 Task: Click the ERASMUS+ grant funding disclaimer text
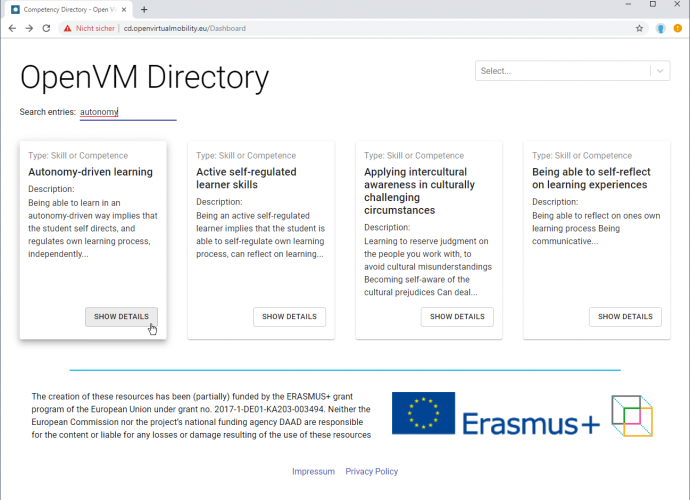(201, 415)
